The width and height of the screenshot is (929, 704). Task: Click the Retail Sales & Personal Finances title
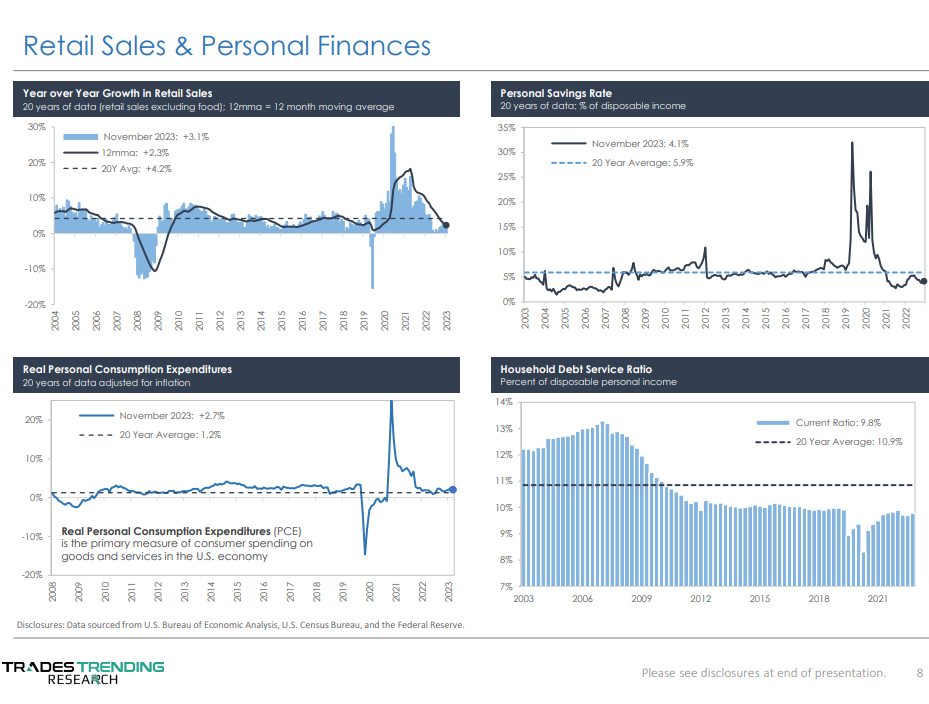(x=227, y=45)
